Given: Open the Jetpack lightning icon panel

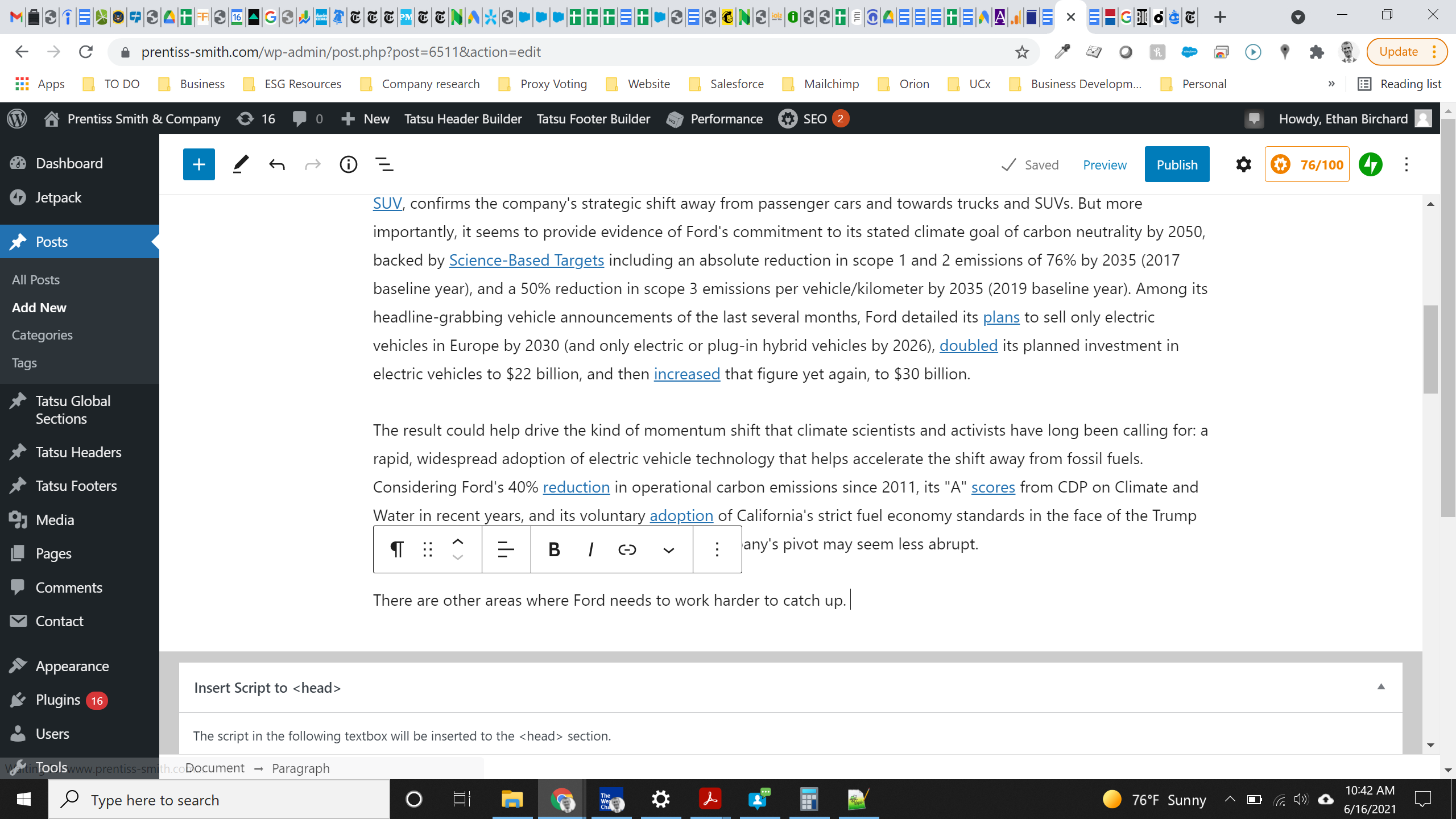Looking at the screenshot, I should [1370, 165].
